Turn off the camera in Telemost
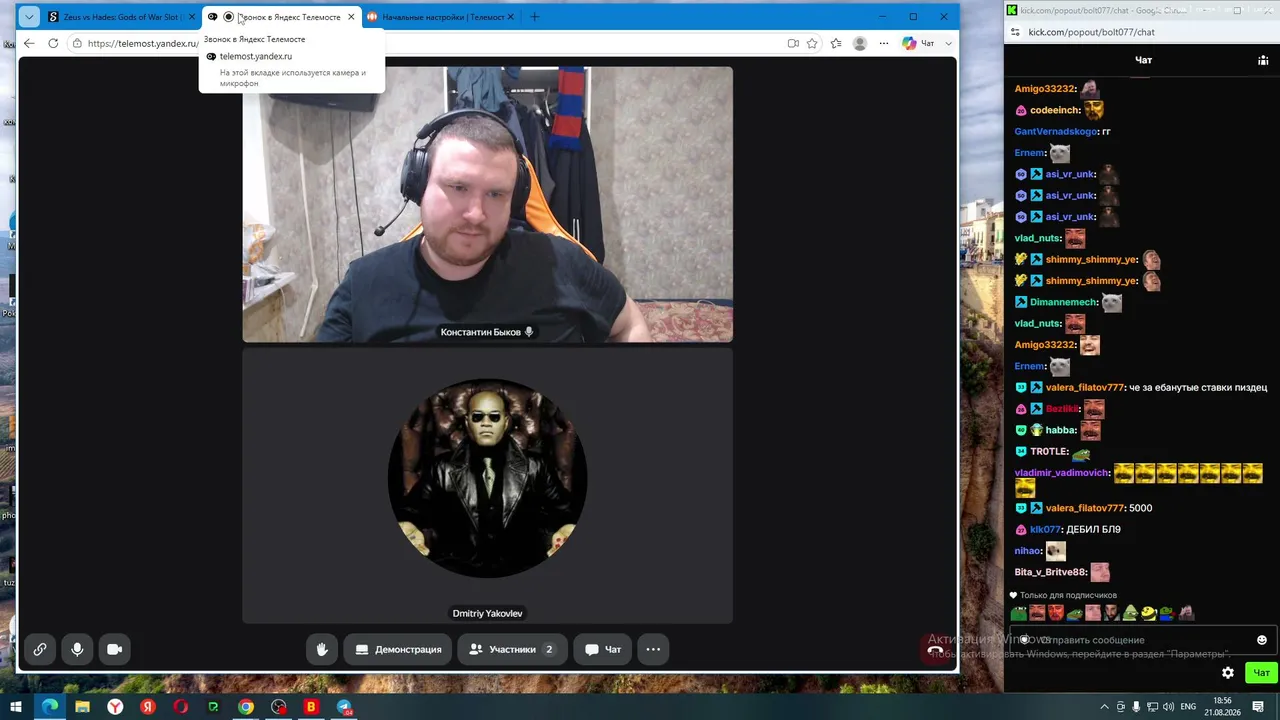 [115, 649]
